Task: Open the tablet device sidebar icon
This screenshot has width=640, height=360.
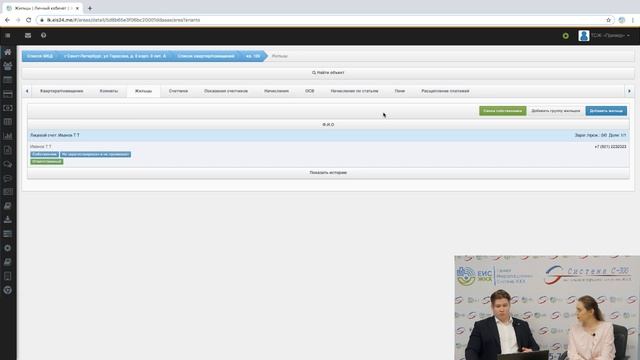Action: 8,276
